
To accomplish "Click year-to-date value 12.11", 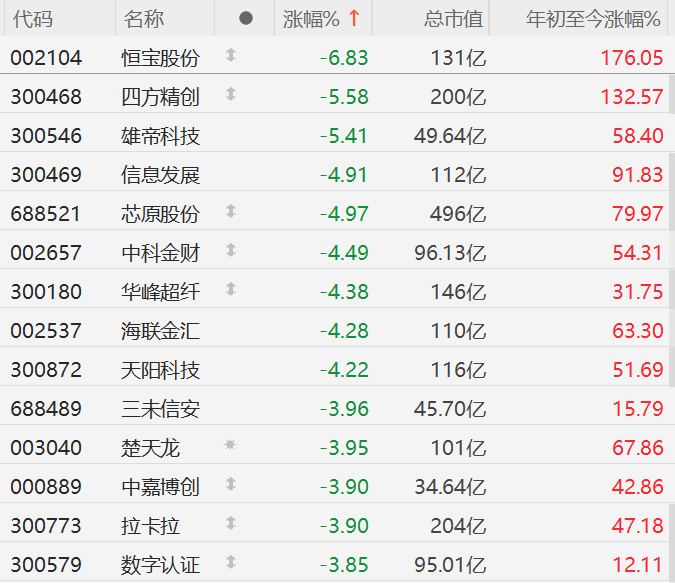I will [638, 564].
